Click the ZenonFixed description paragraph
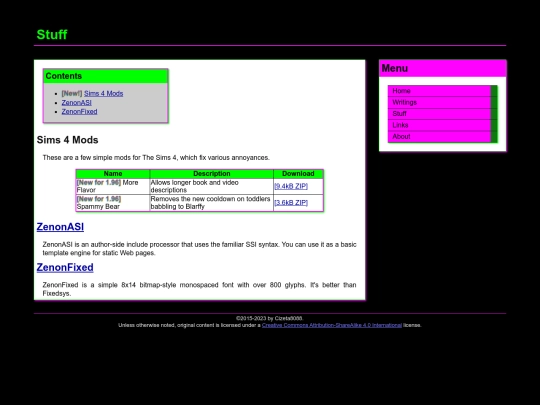 tap(199, 289)
